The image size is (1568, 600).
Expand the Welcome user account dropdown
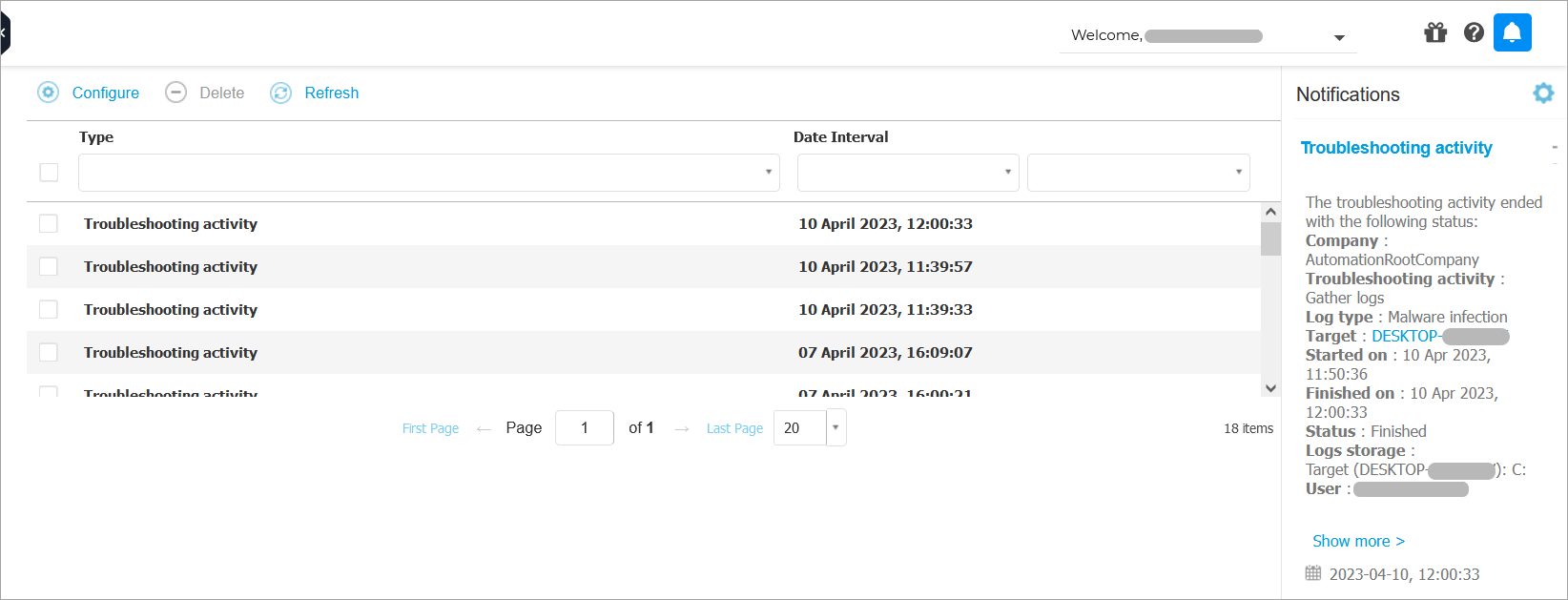pyautogui.click(x=1338, y=37)
